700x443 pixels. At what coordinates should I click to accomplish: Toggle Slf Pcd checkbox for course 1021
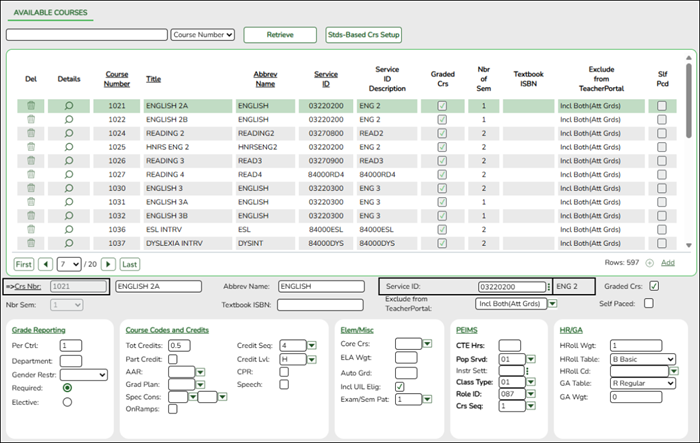662,106
